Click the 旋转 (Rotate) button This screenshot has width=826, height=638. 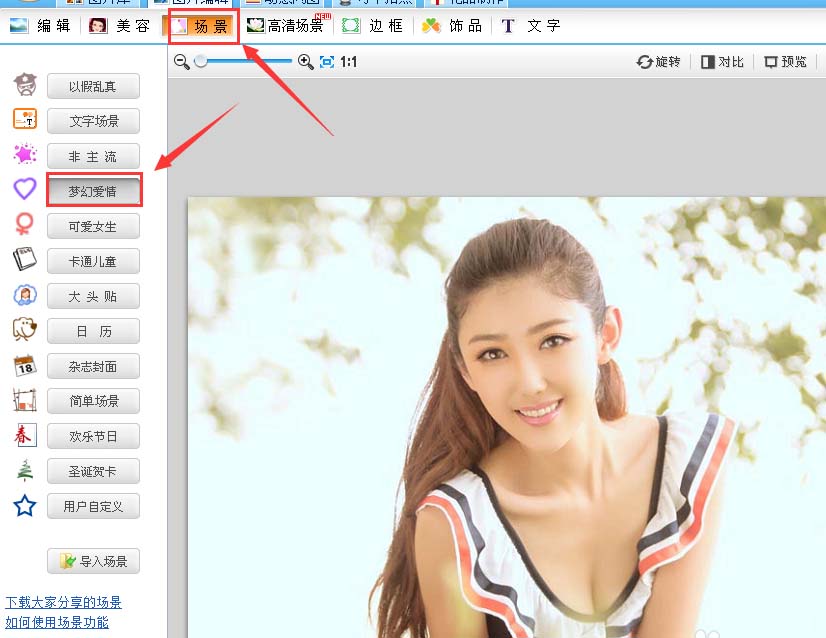(658, 62)
